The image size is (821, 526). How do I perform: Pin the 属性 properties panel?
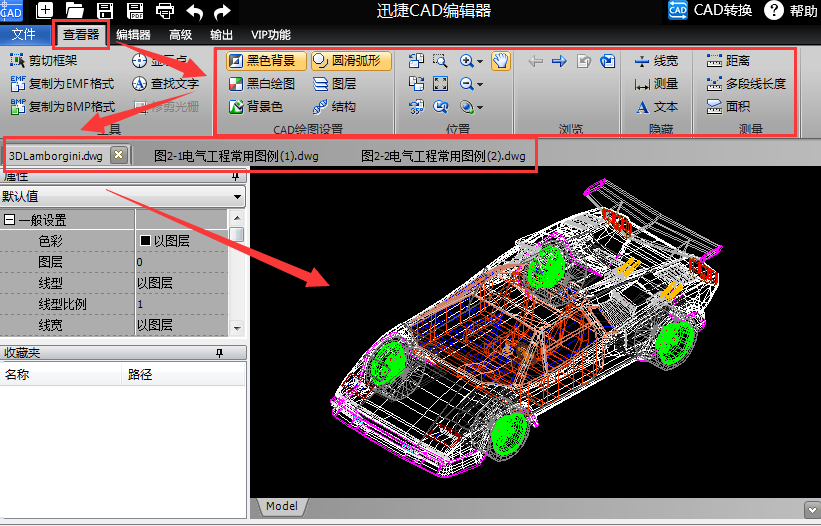tap(236, 177)
